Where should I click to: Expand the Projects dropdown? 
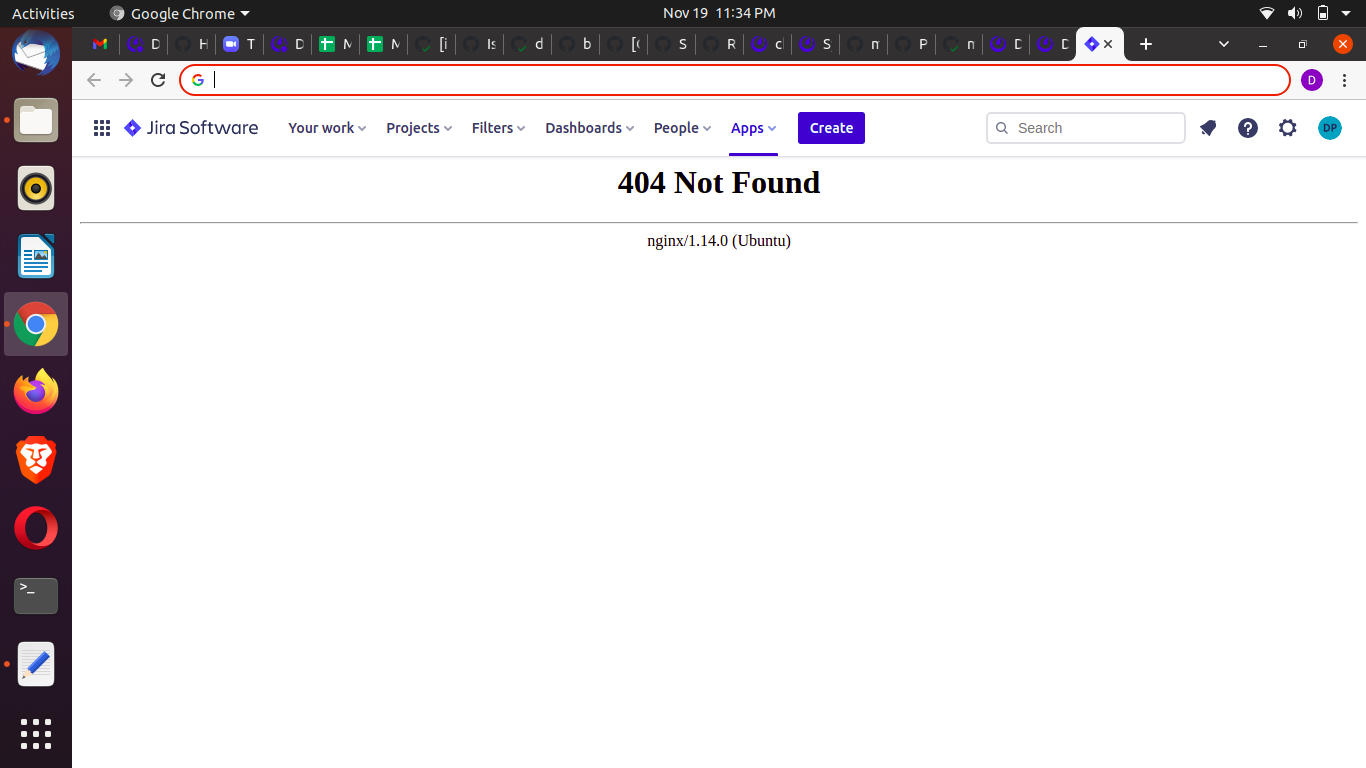point(419,128)
